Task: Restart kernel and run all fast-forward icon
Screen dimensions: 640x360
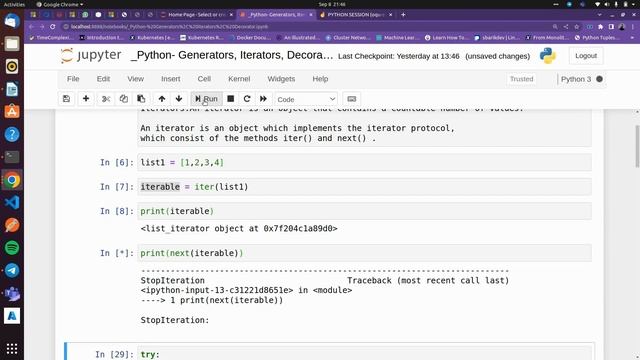Action: pyautogui.click(x=263, y=99)
